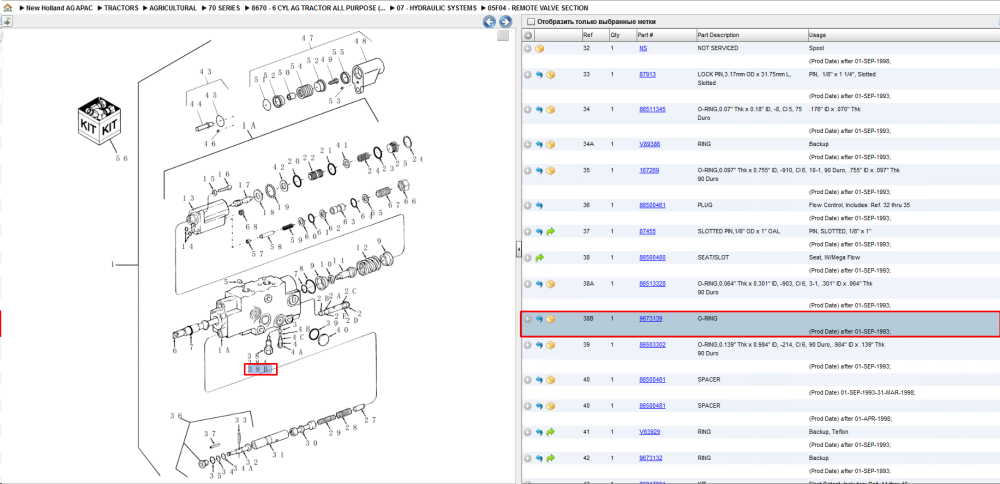Open New Holland AG APAC breadcrumb

coord(61,8)
